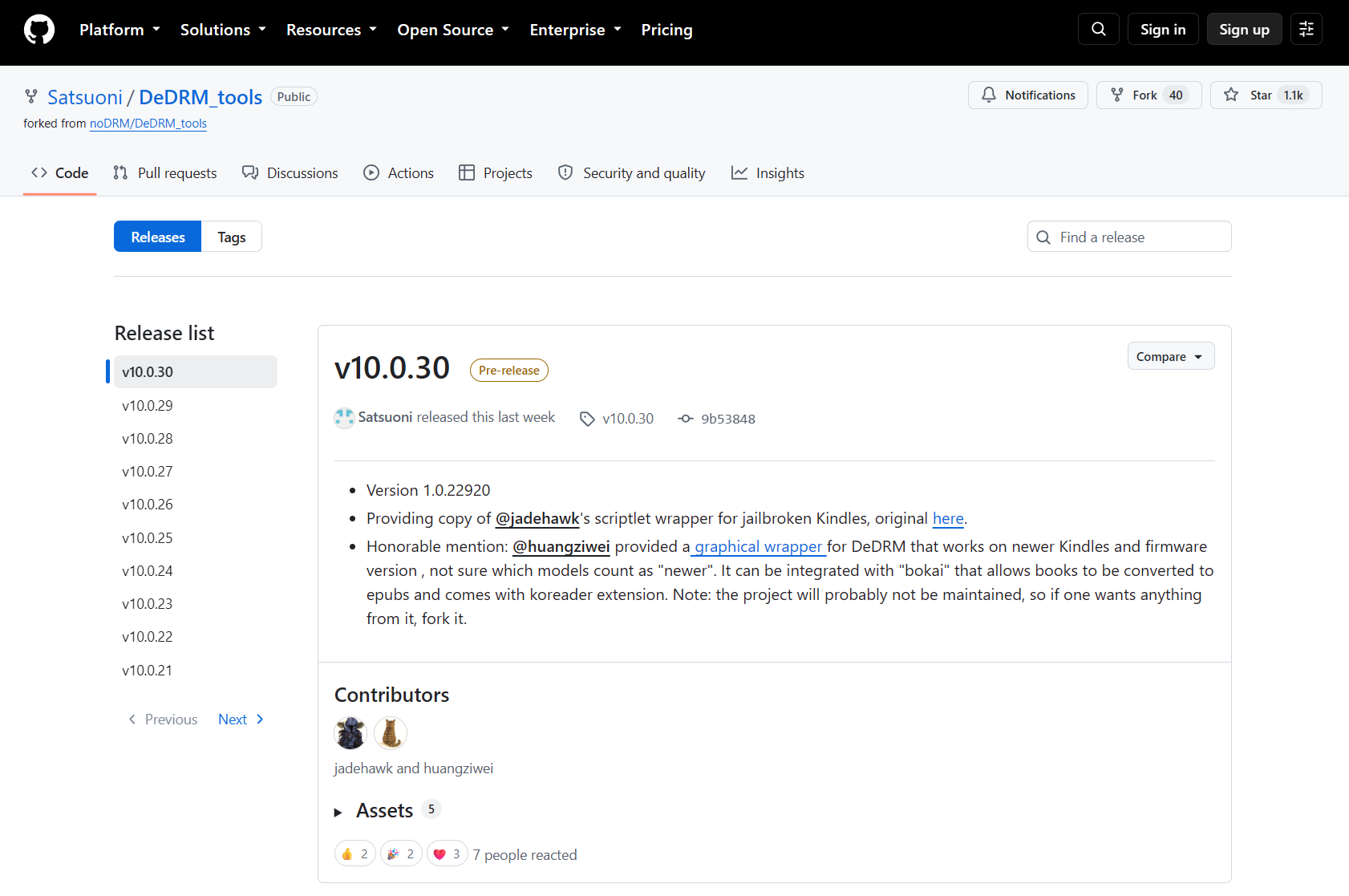Open the search magnifier in the header
This screenshot has height=896, width=1349.
(x=1099, y=29)
